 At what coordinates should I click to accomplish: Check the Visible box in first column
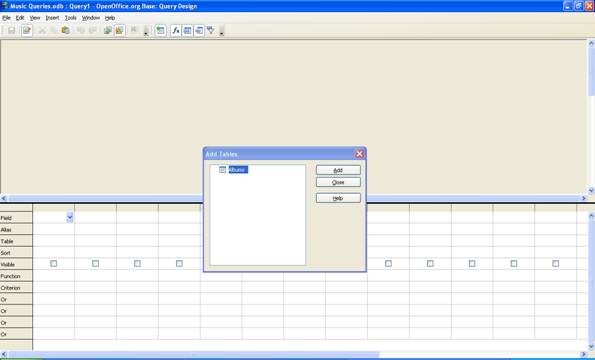(54, 263)
